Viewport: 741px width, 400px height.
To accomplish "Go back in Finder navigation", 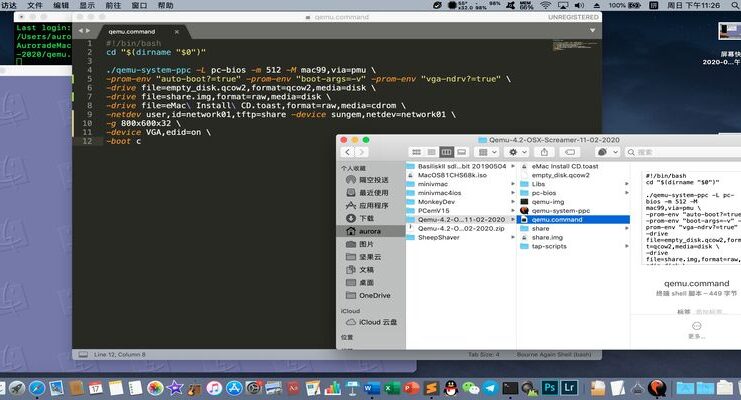I will 347,152.
